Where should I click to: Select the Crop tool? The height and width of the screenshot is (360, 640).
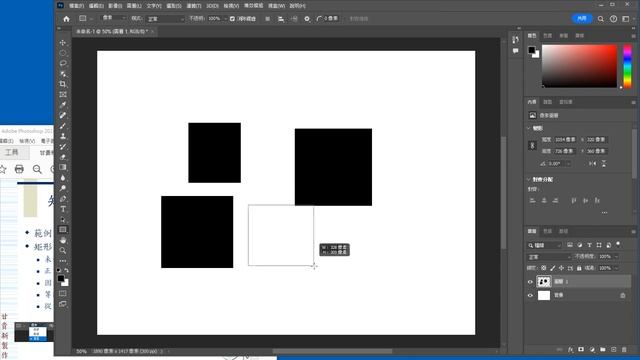coord(62,84)
